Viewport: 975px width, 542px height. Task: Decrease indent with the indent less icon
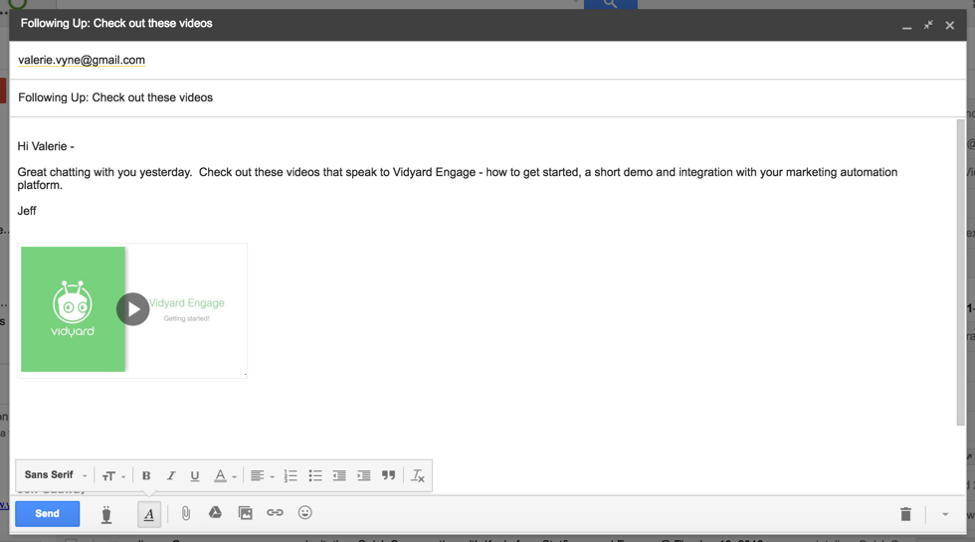click(339, 476)
